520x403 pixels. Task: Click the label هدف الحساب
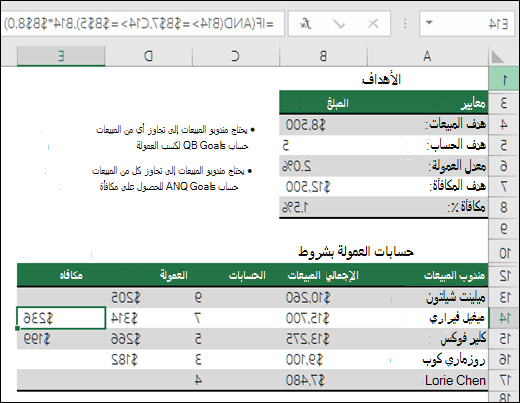456,145
